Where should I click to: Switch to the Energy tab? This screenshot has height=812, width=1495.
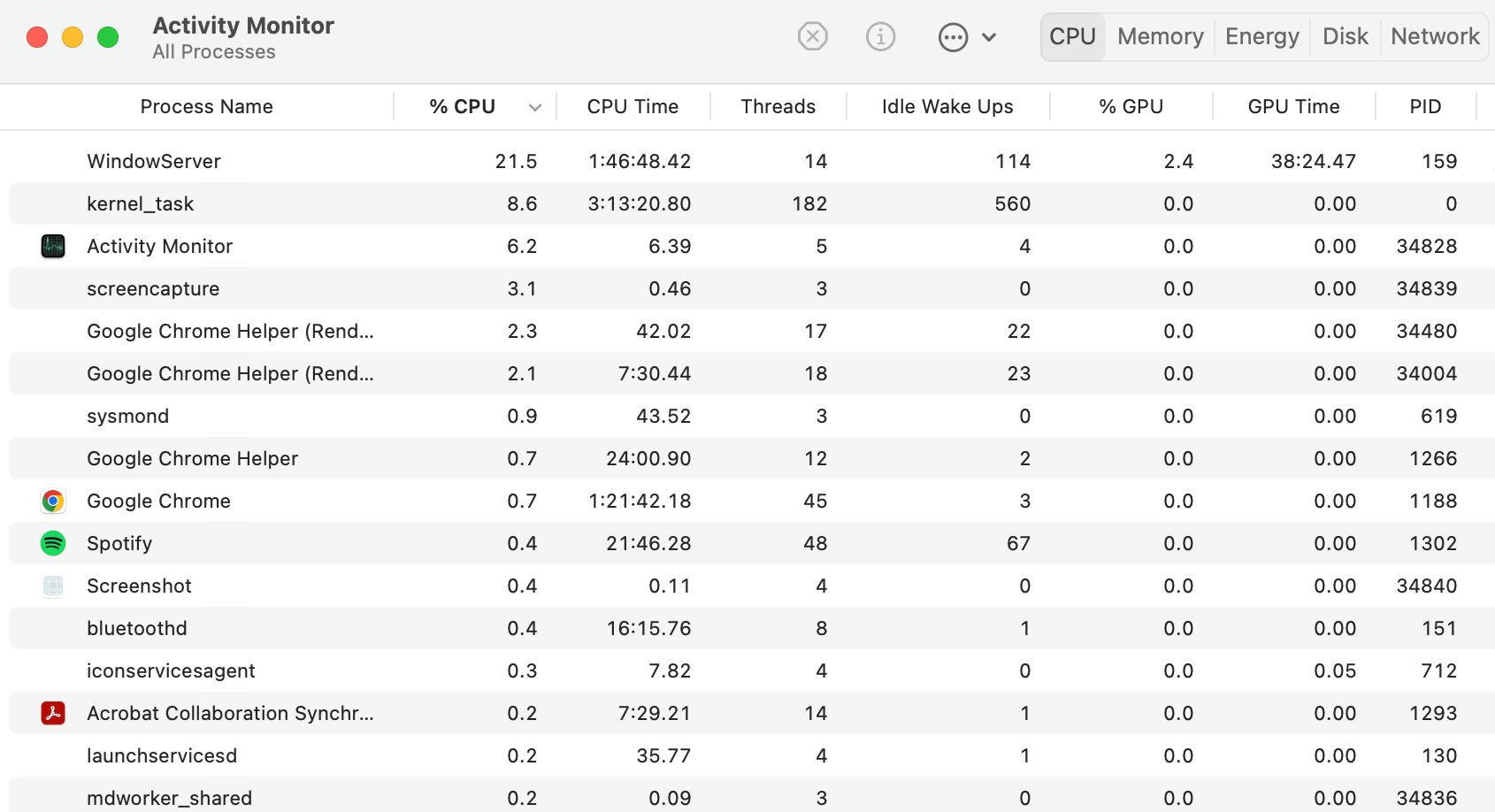[1261, 37]
